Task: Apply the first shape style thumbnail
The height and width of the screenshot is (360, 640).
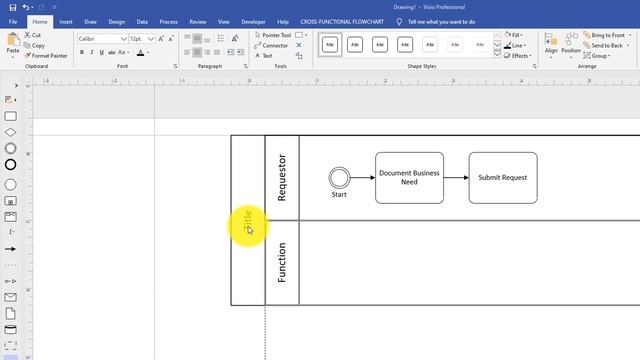Action: pos(330,44)
